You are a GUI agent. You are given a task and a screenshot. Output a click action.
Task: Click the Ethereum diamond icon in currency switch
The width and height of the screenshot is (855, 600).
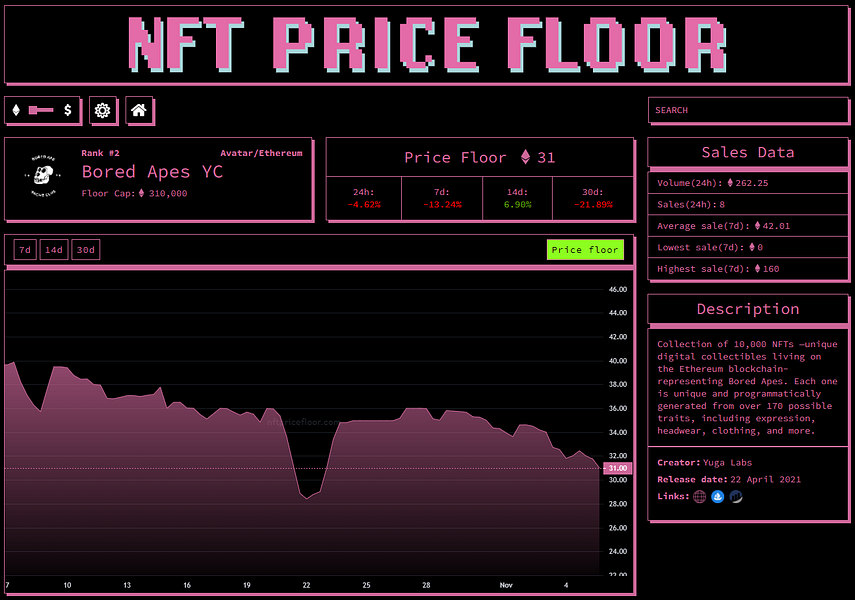[x=16, y=110]
